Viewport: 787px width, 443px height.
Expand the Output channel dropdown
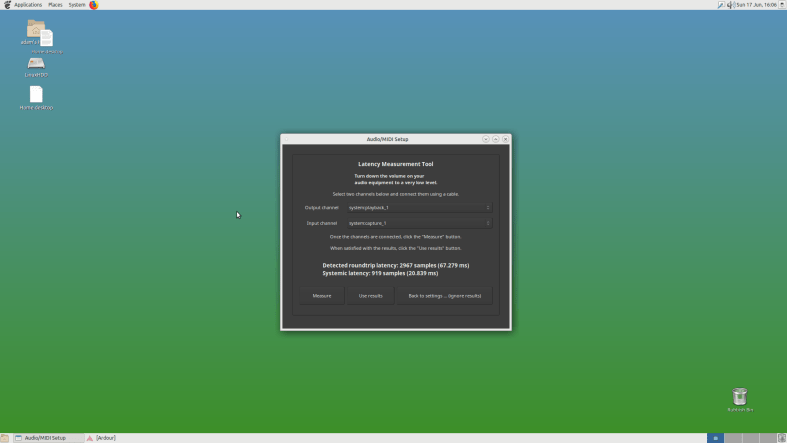point(418,207)
